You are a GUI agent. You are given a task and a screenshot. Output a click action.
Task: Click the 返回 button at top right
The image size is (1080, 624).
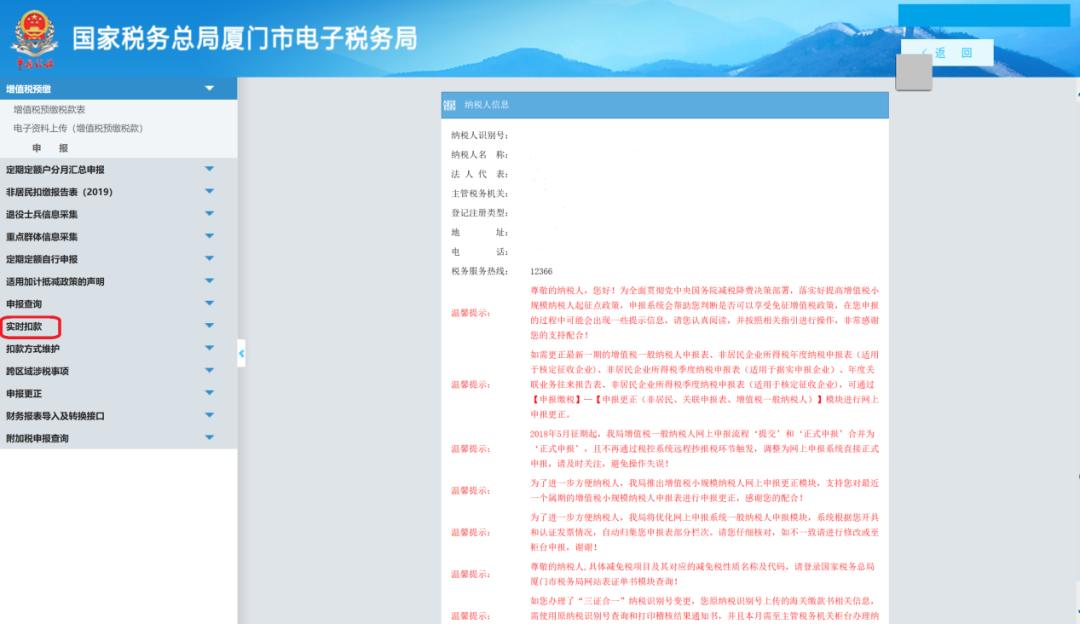[948, 52]
